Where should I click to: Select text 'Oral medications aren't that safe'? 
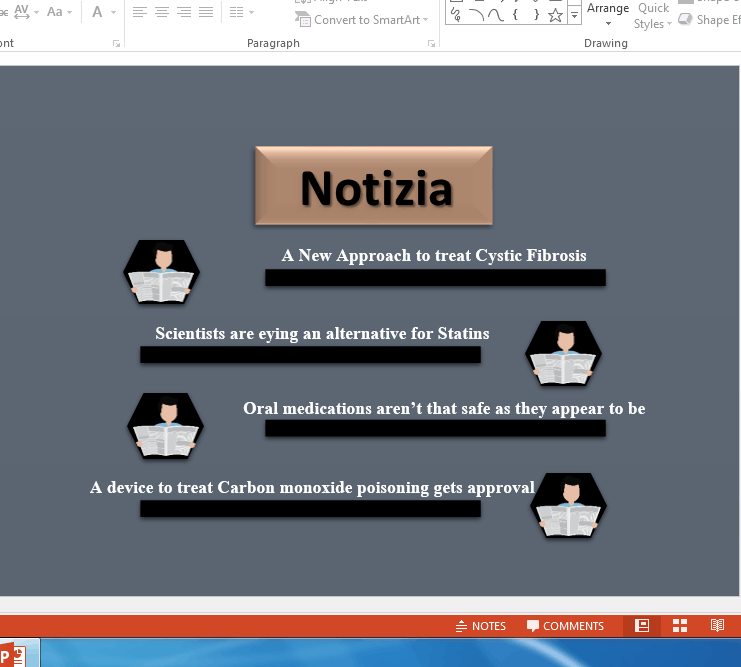coord(368,408)
